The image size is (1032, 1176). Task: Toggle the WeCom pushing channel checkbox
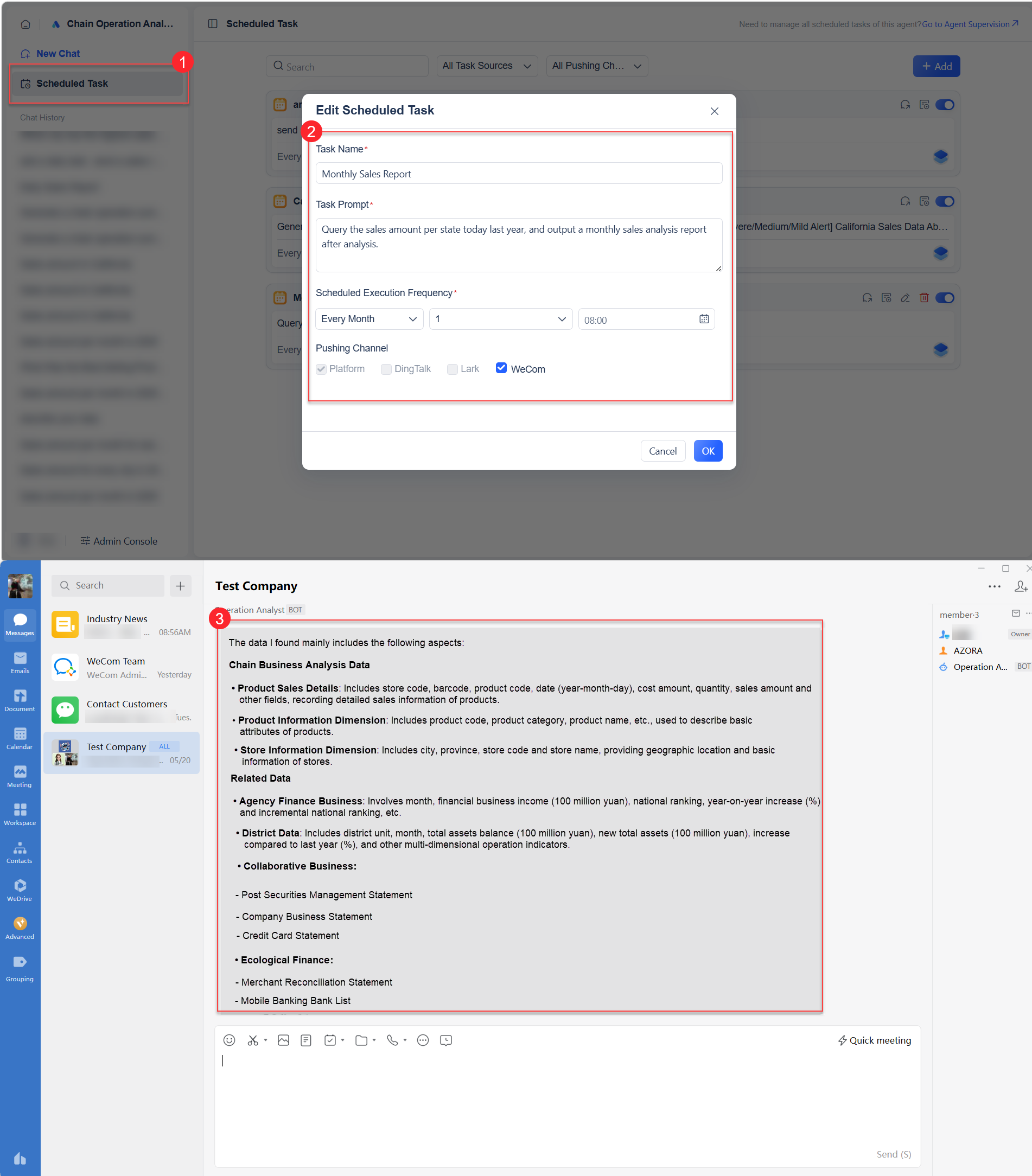[501, 368]
